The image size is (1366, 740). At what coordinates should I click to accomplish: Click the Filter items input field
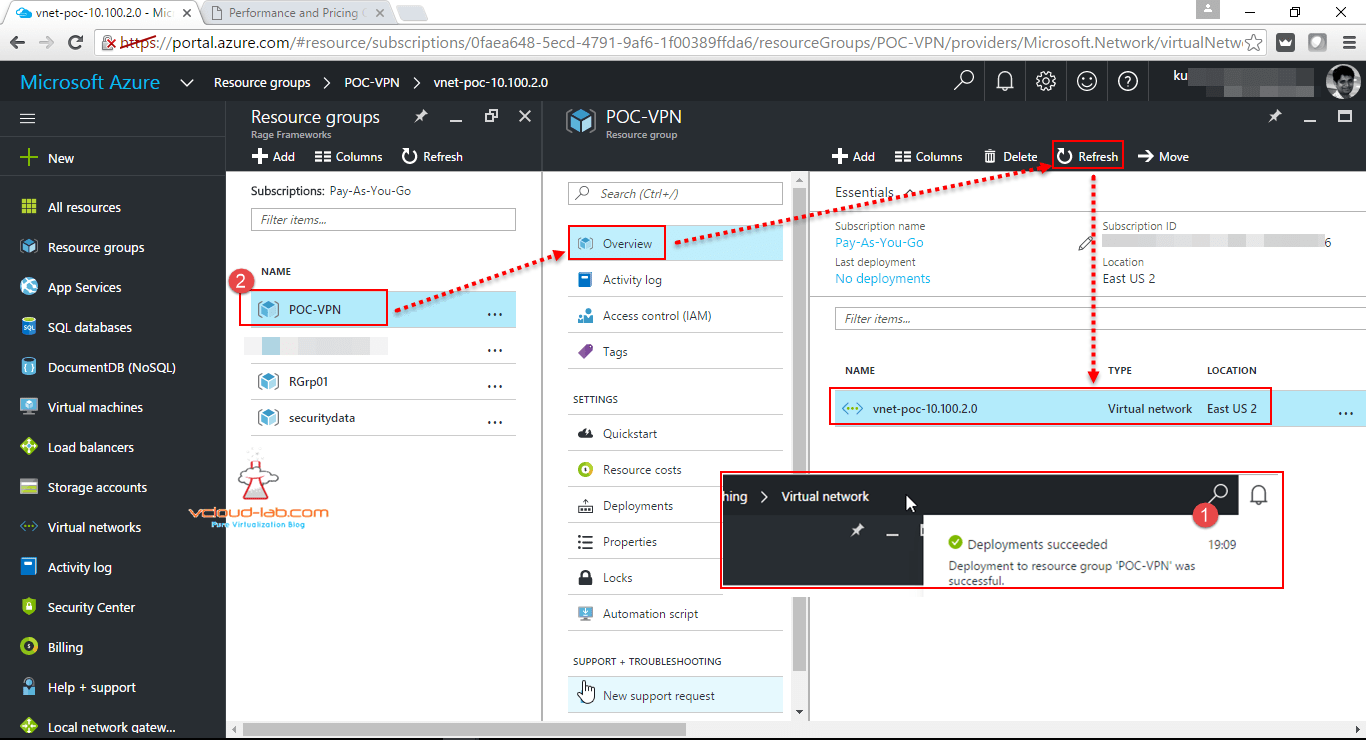[x=383, y=219]
